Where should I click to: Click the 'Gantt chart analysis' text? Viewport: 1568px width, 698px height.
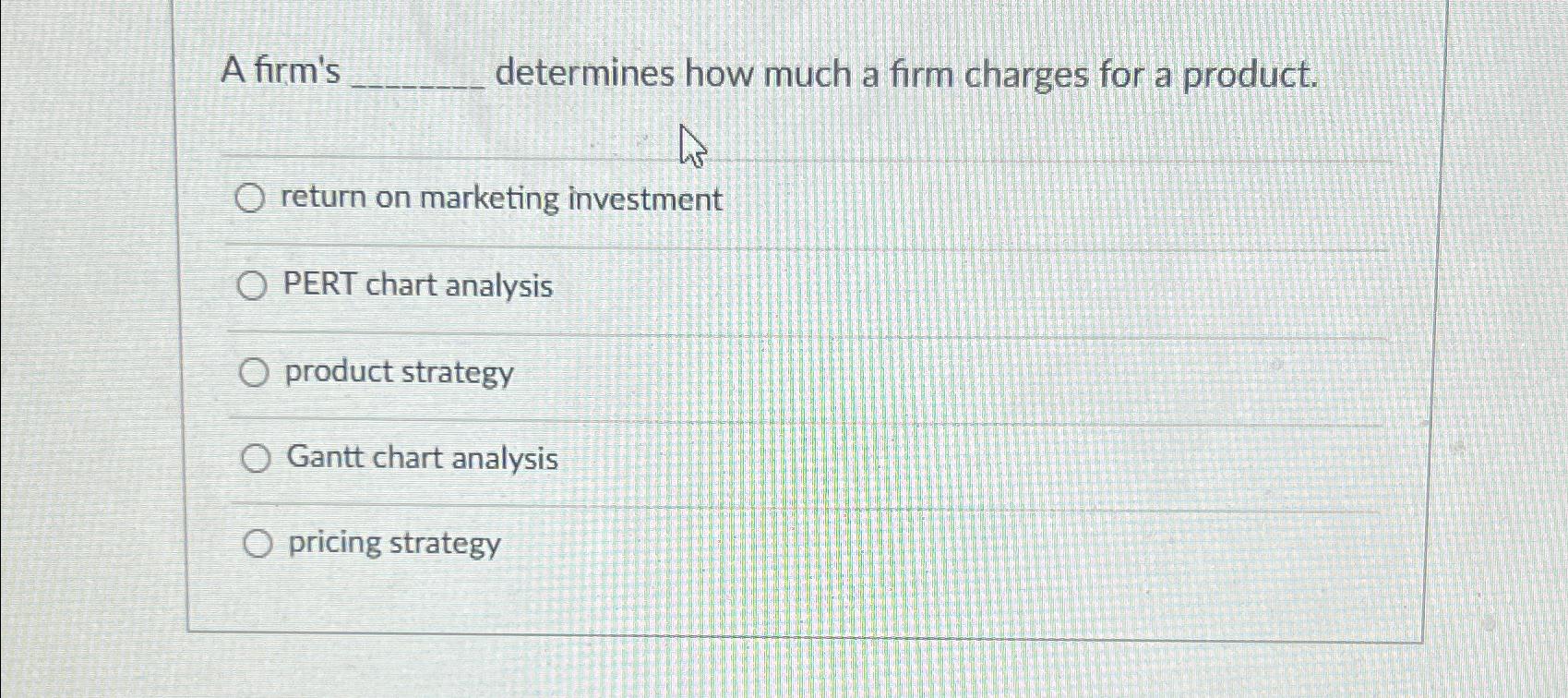422,458
